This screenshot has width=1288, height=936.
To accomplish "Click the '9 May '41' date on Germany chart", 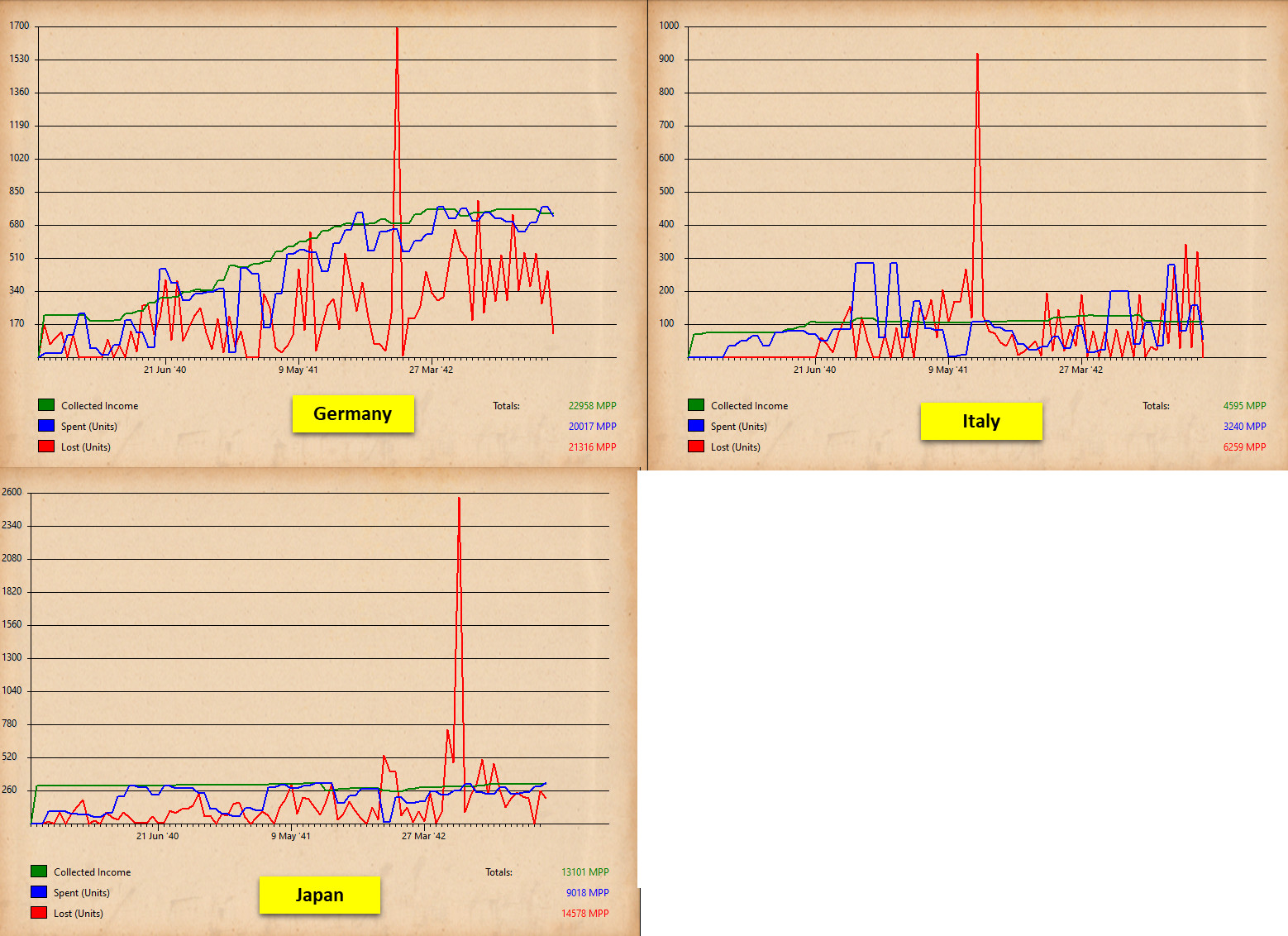I will pyautogui.click(x=298, y=370).
